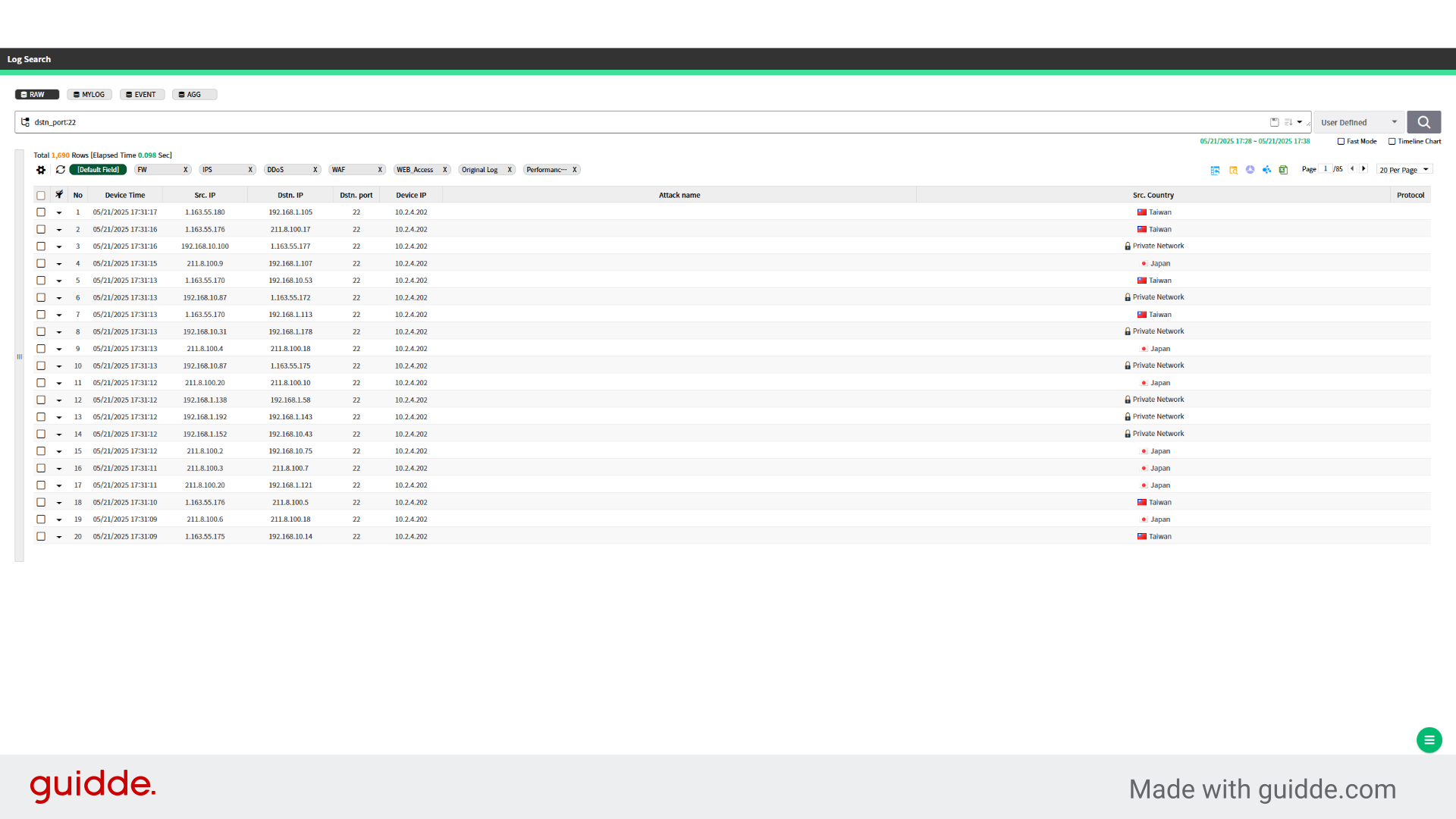
Task: Switch to the MYLOG tab
Action: [89, 95]
